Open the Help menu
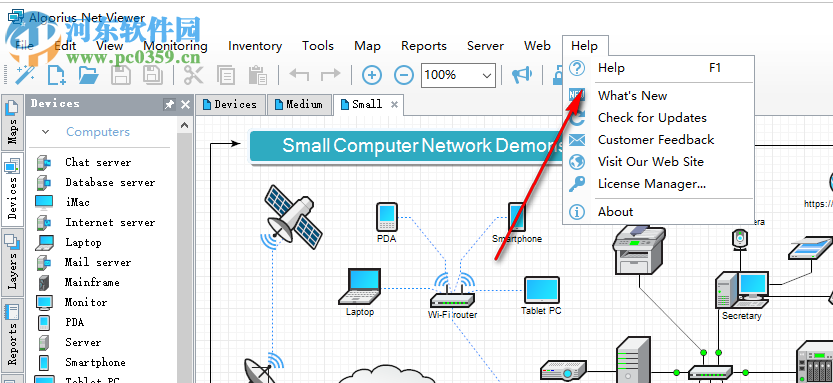The image size is (833, 383). [584, 46]
